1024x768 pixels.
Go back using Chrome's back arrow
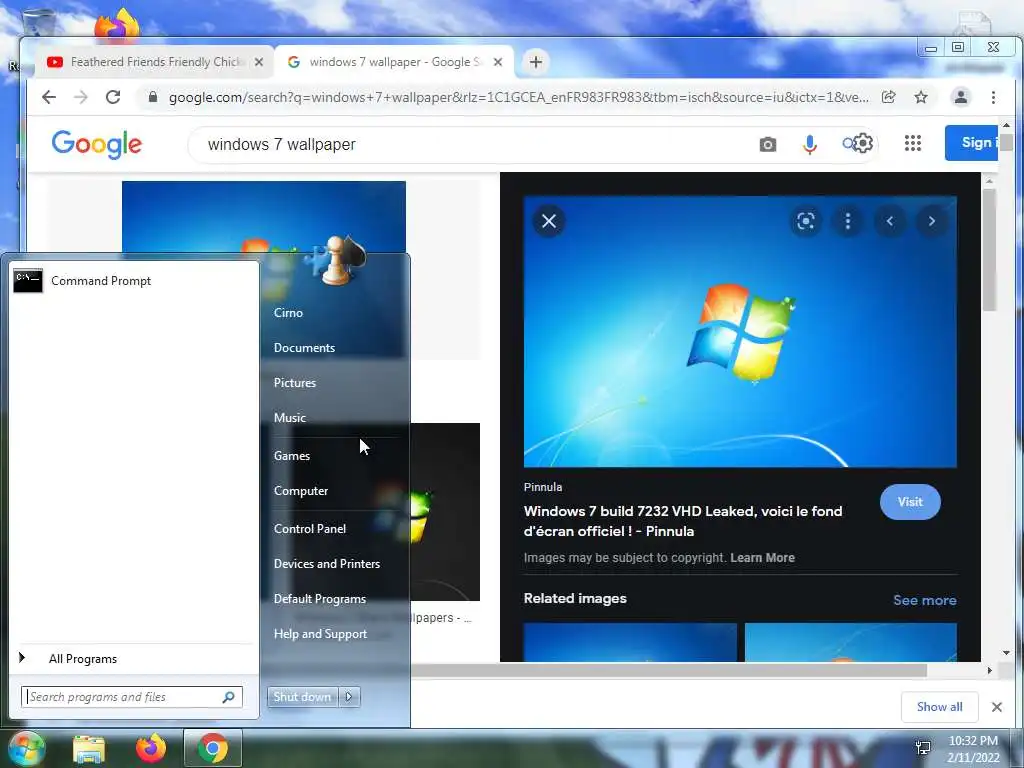point(49,97)
